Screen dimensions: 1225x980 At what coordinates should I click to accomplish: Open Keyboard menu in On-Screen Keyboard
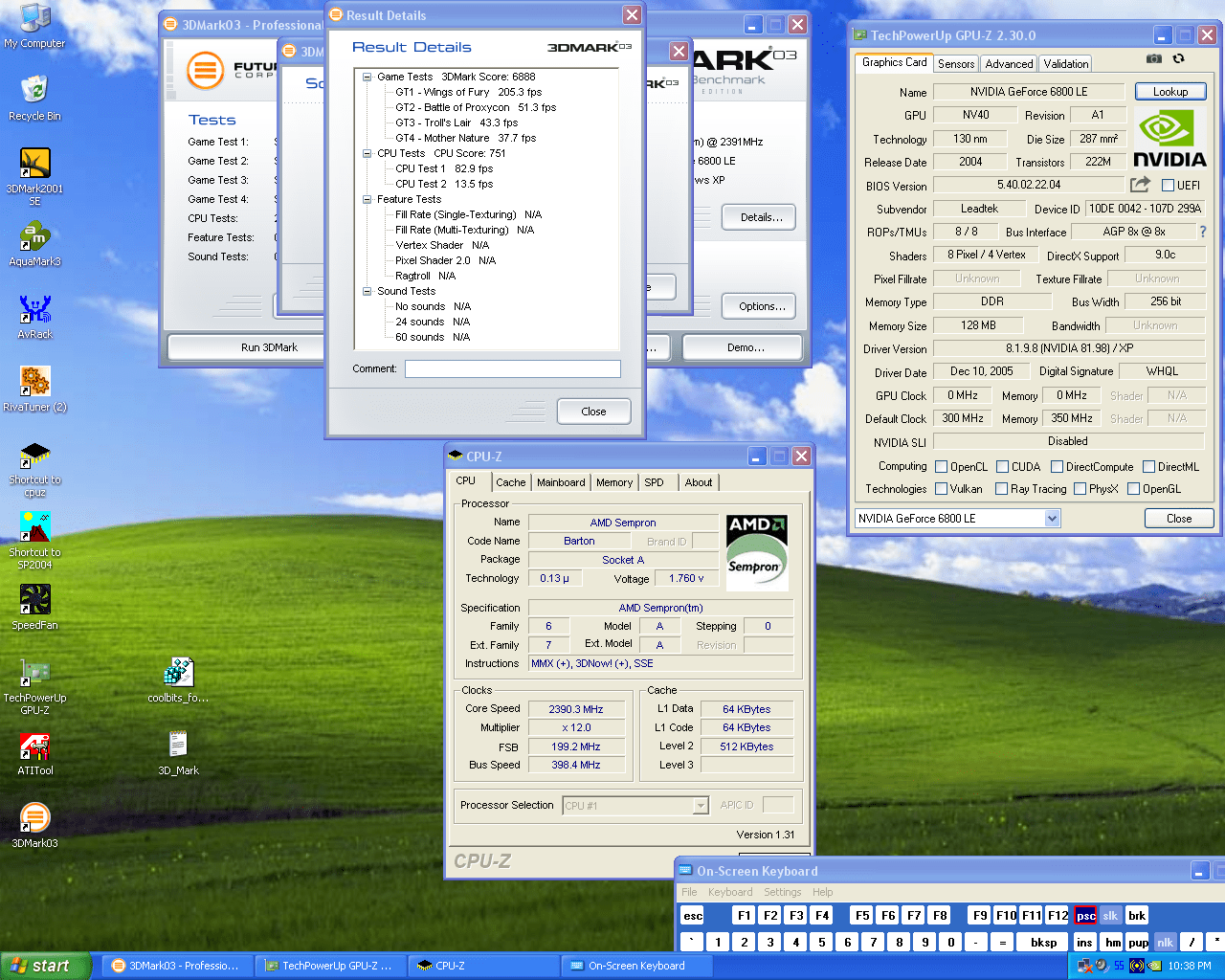[x=730, y=892]
